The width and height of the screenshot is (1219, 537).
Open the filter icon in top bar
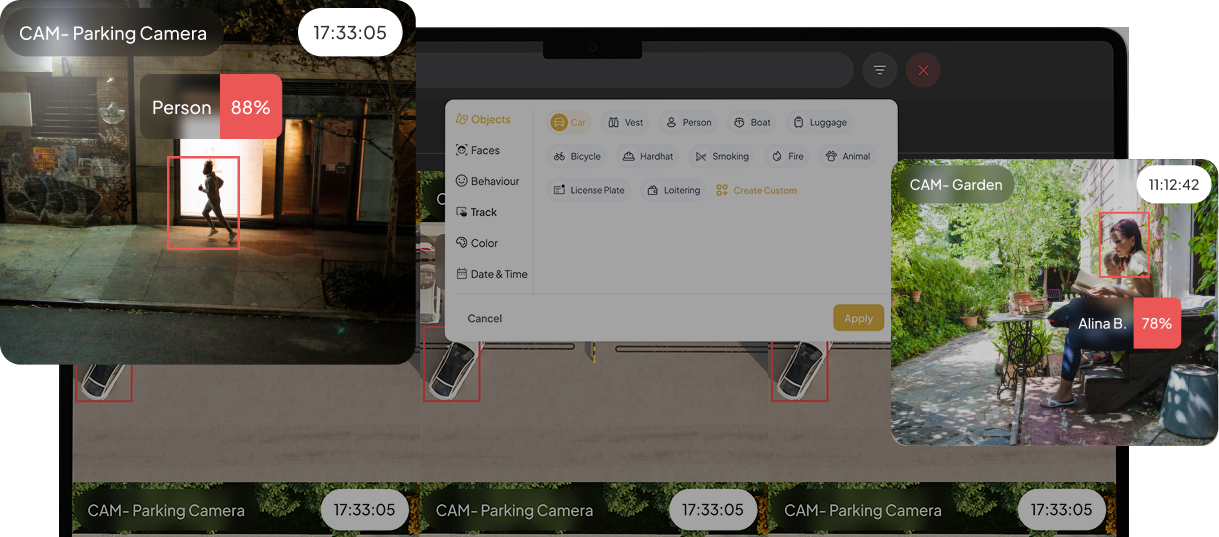pos(880,70)
